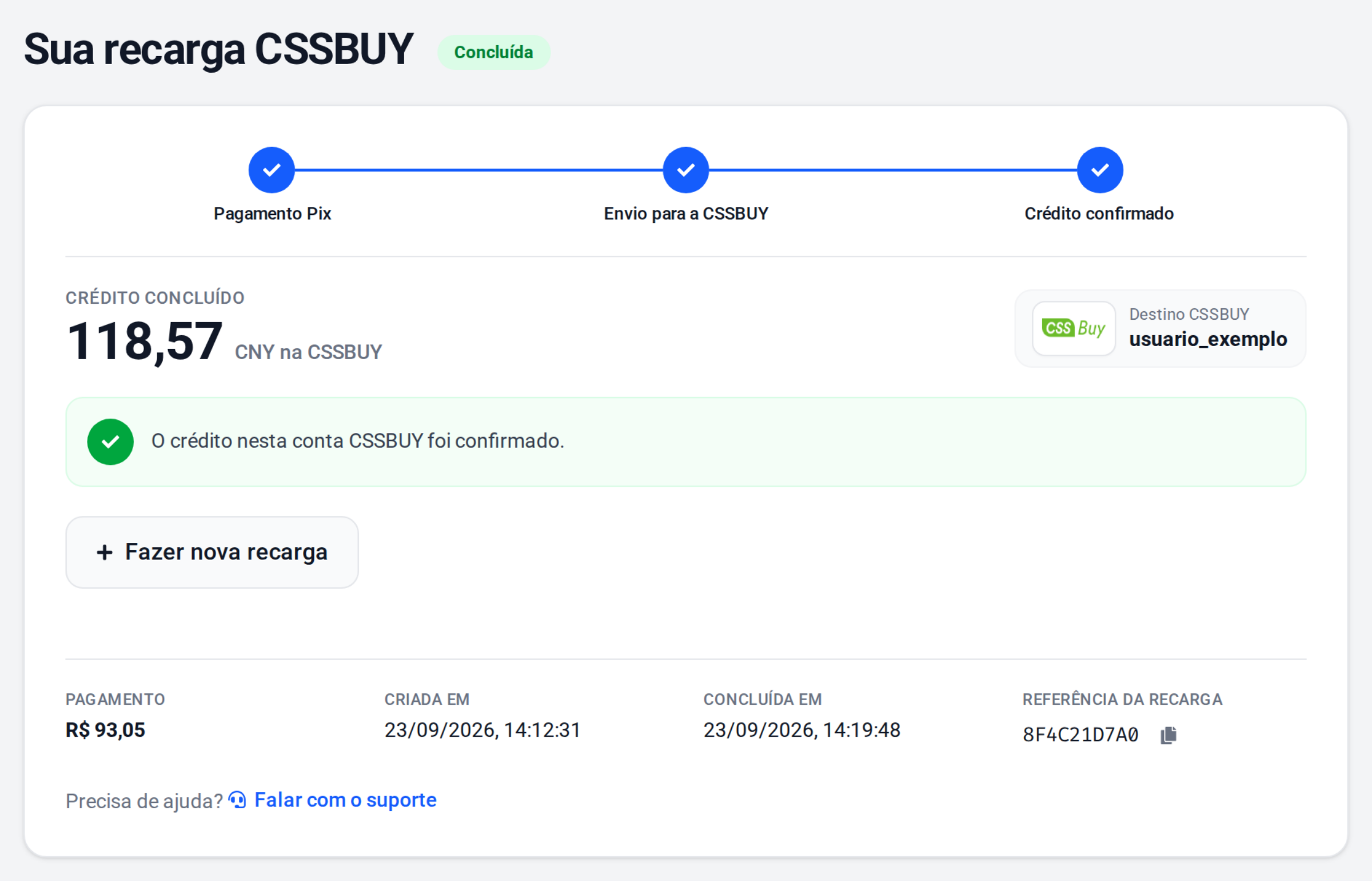1372x882 pixels.
Task: Copy the recharge reference code icon
Action: 1168,735
